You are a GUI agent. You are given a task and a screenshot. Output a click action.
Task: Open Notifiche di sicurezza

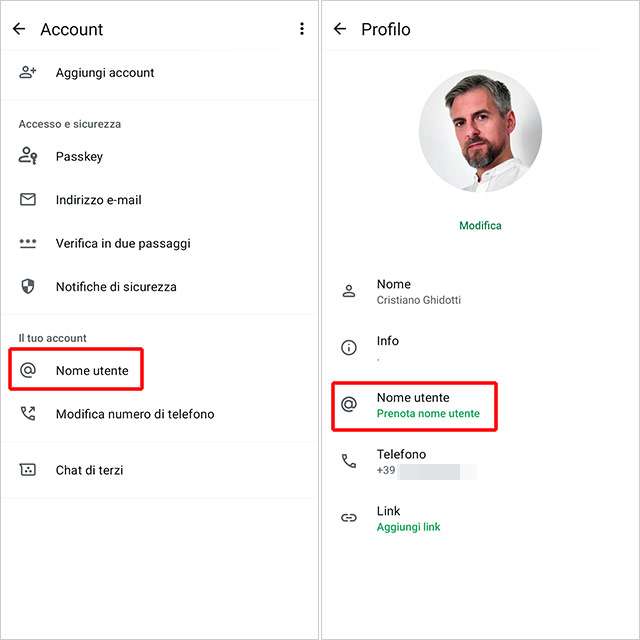159,287
